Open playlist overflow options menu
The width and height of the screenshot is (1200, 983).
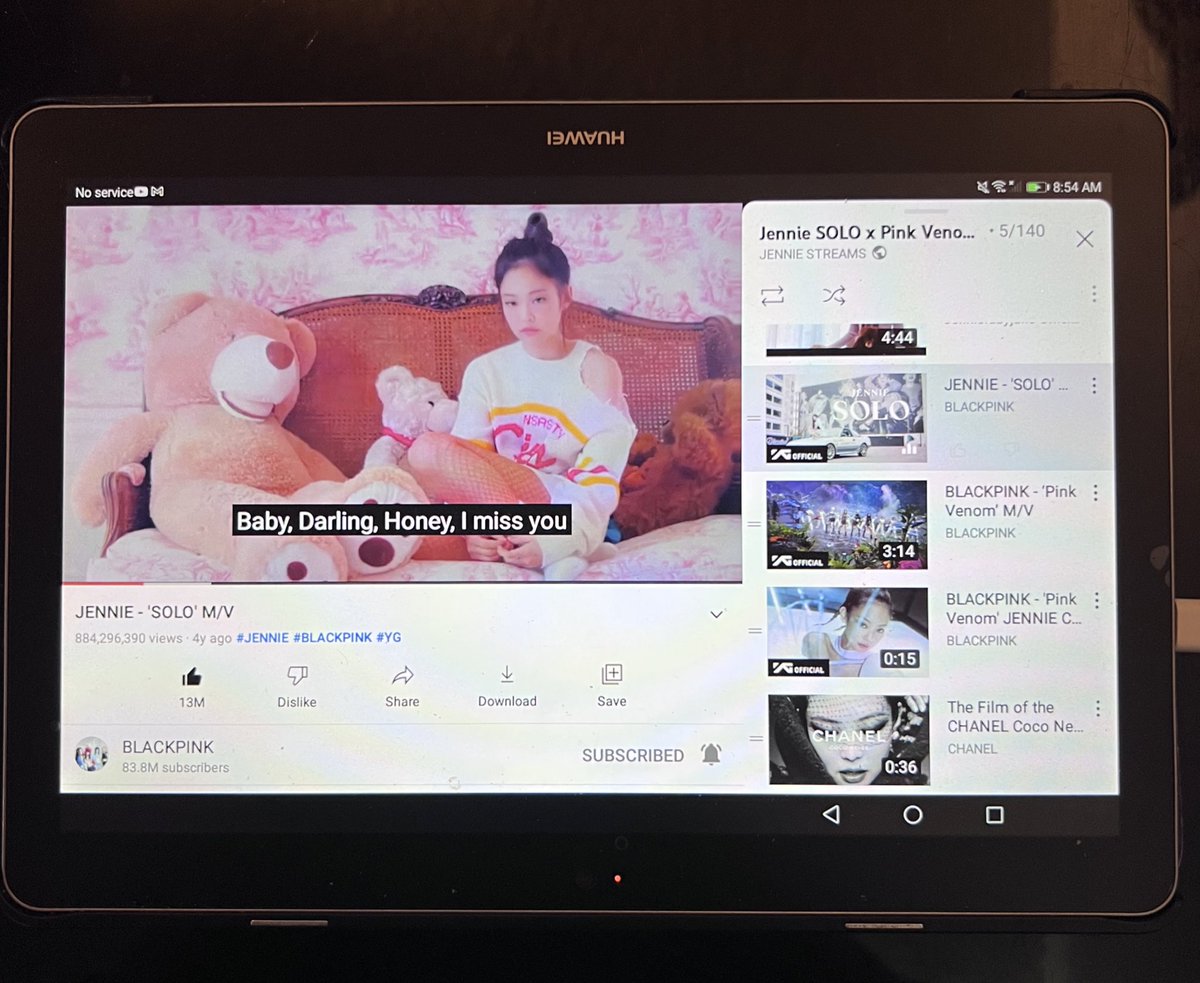tap(1094, 294)
